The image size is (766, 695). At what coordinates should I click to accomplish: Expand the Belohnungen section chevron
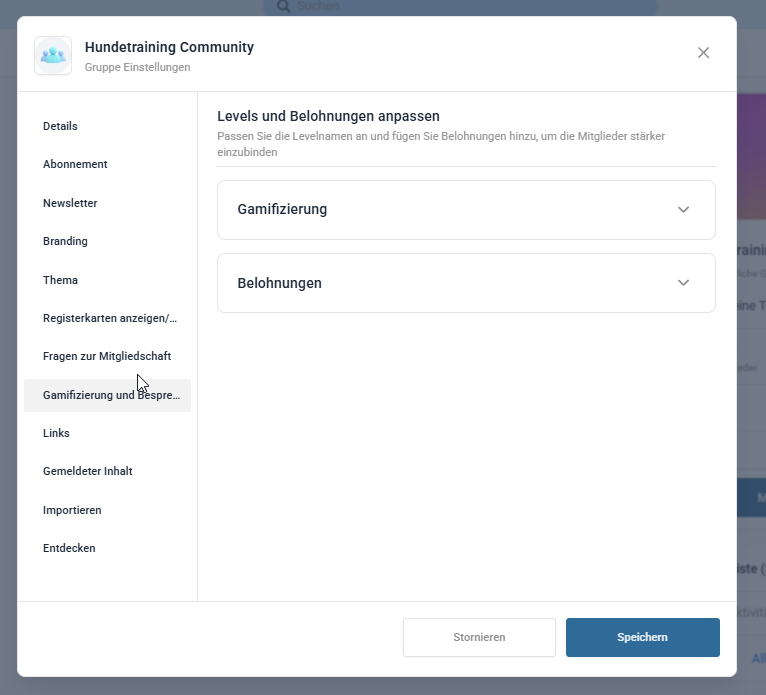tap(683, 283)
